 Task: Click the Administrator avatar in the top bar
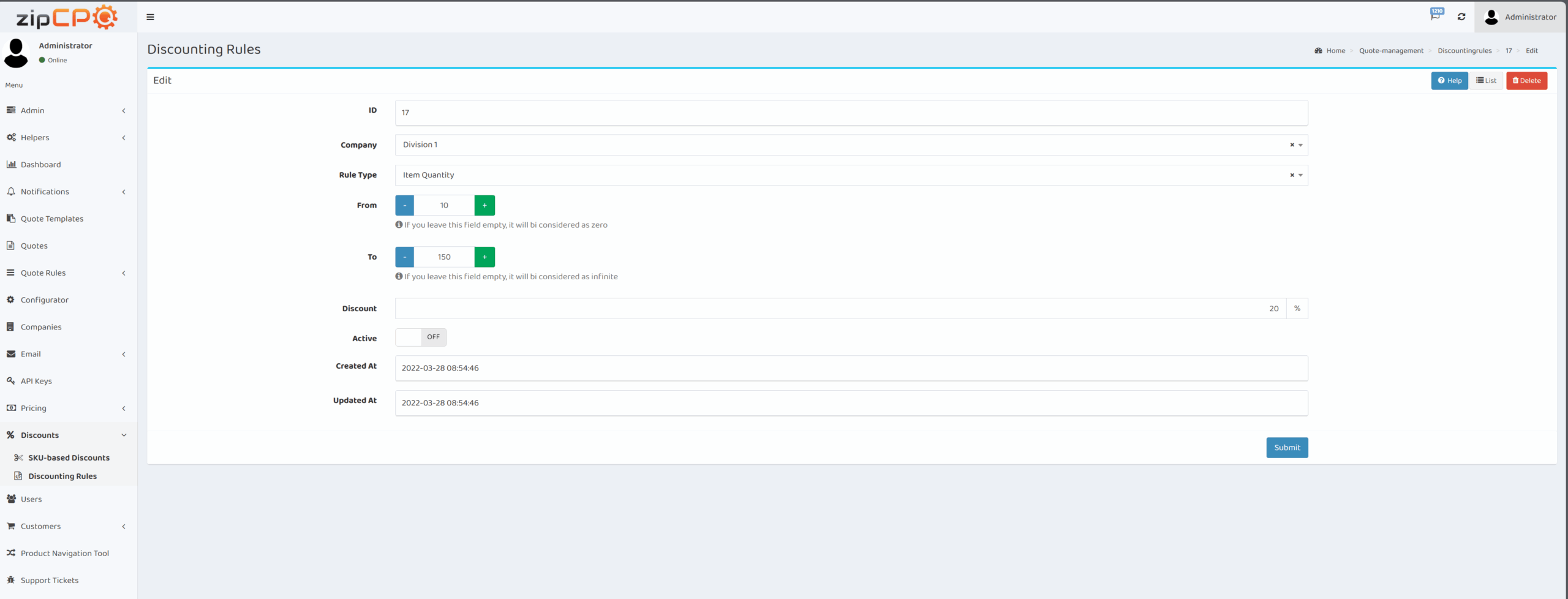[1491, 17]
